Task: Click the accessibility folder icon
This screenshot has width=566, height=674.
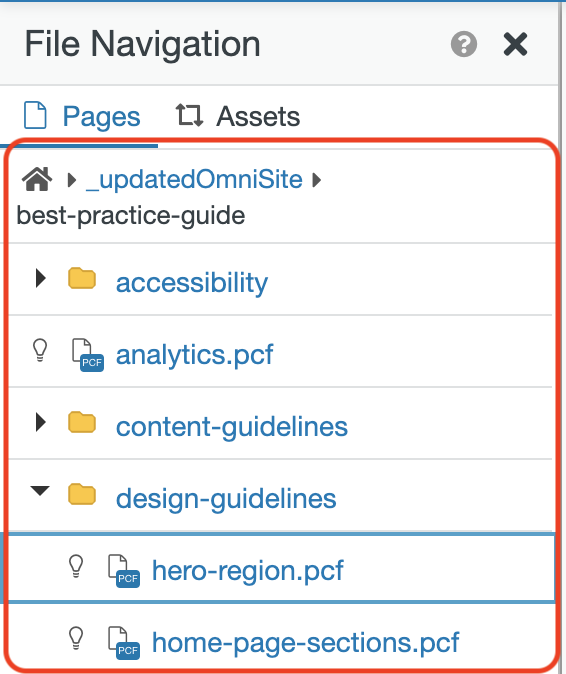Action: (82, 279)
